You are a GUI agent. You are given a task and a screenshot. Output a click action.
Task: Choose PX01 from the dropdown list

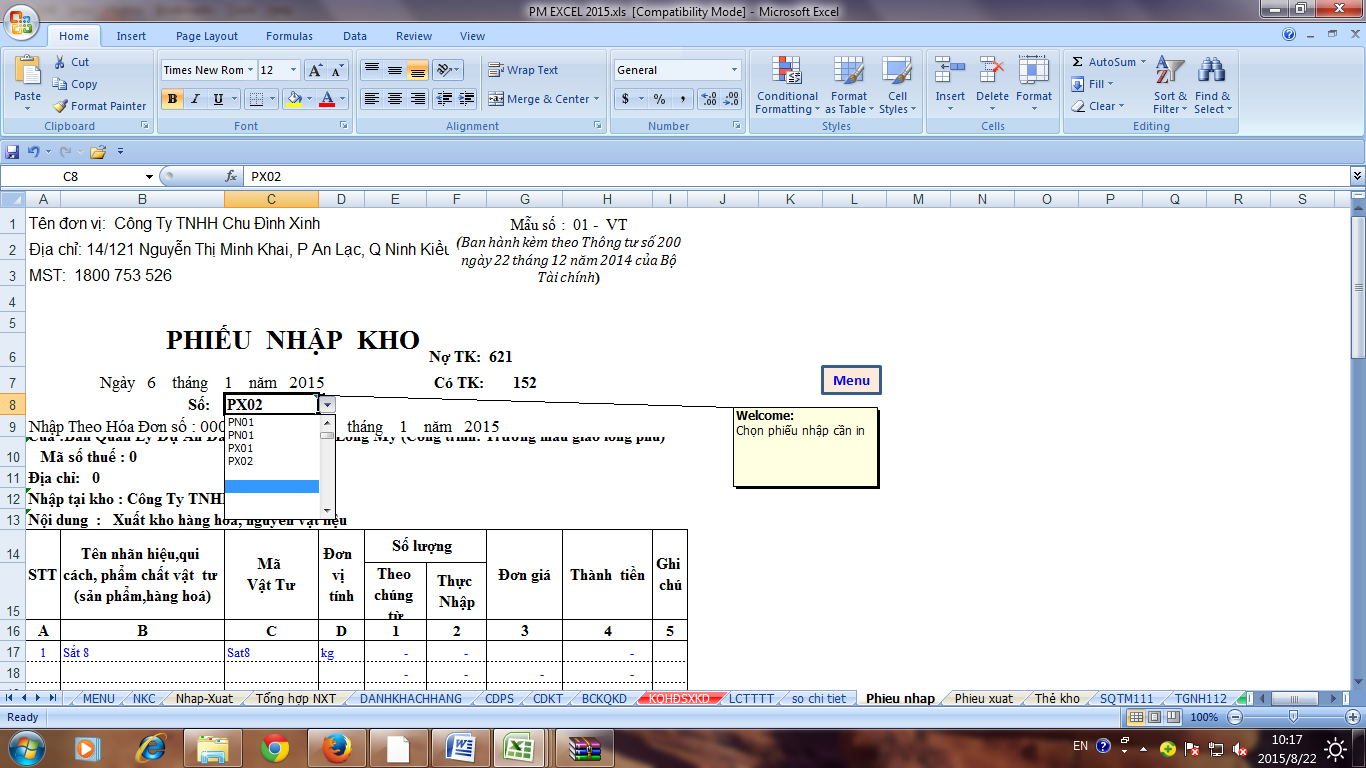point(241,448)
